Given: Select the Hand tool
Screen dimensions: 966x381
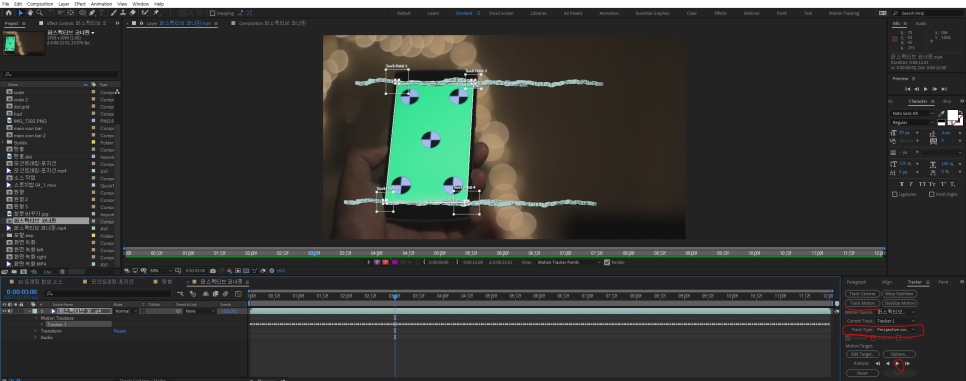Looking at the screenshot, I should (30, 12).
